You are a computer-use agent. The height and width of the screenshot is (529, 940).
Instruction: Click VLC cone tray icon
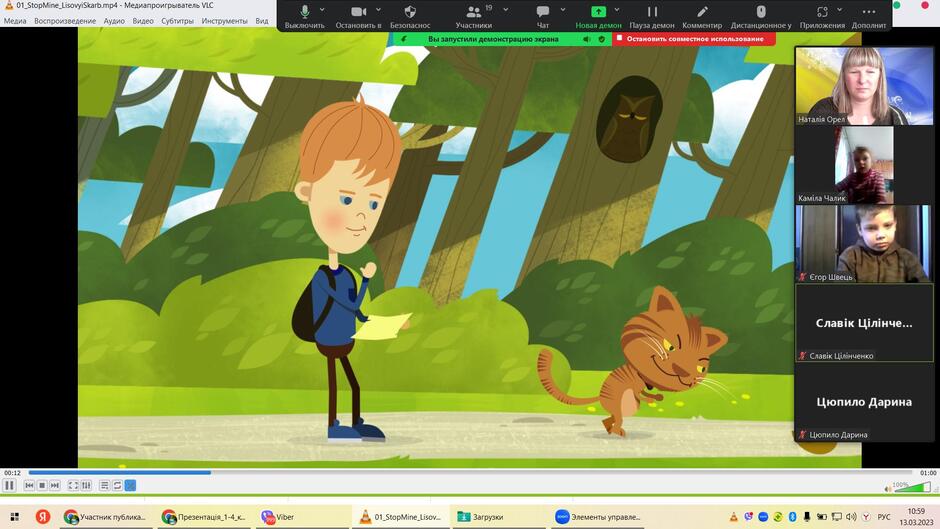click(733, 516)
